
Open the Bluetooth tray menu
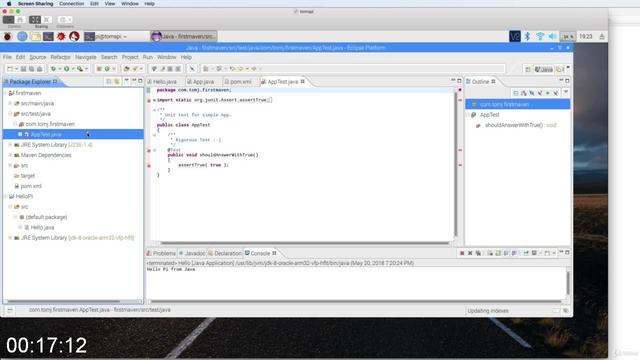pos(527,36)
